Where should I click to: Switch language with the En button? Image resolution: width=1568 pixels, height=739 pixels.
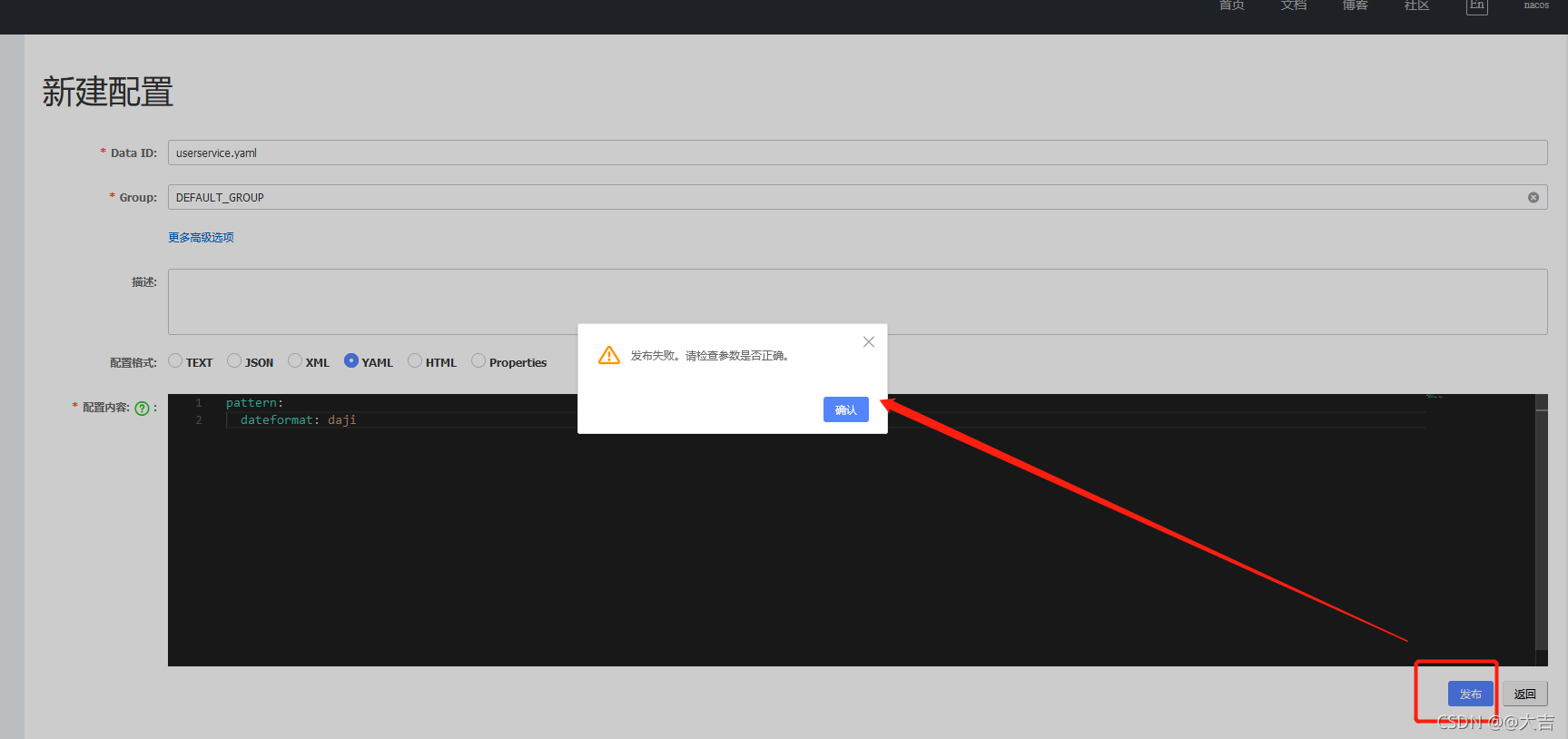[1477, 5]
